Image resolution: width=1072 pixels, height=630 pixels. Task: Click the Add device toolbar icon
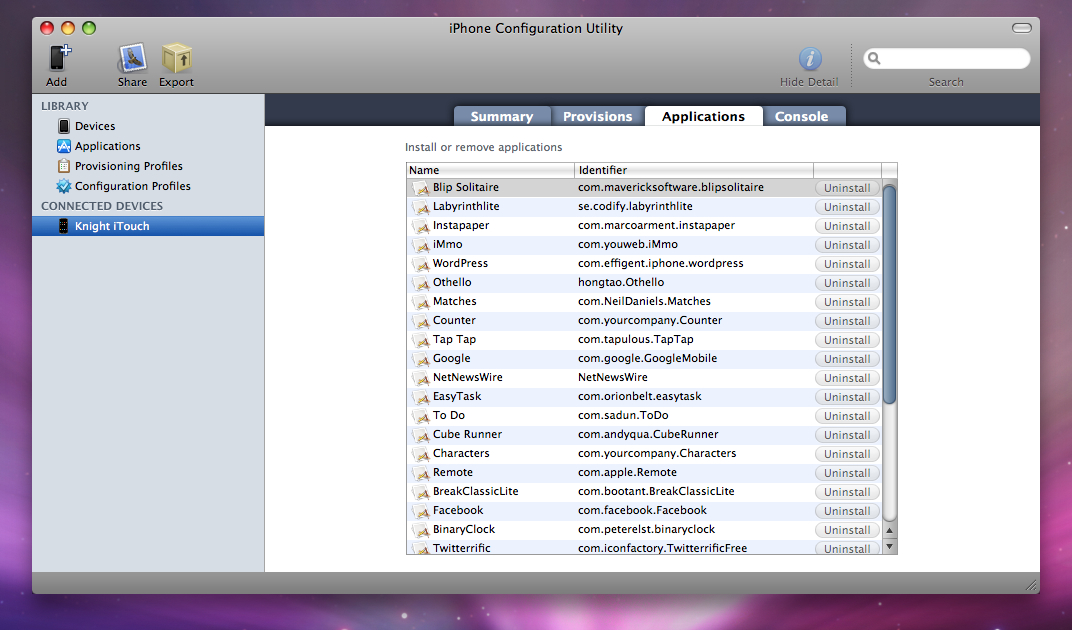point(59,59)
